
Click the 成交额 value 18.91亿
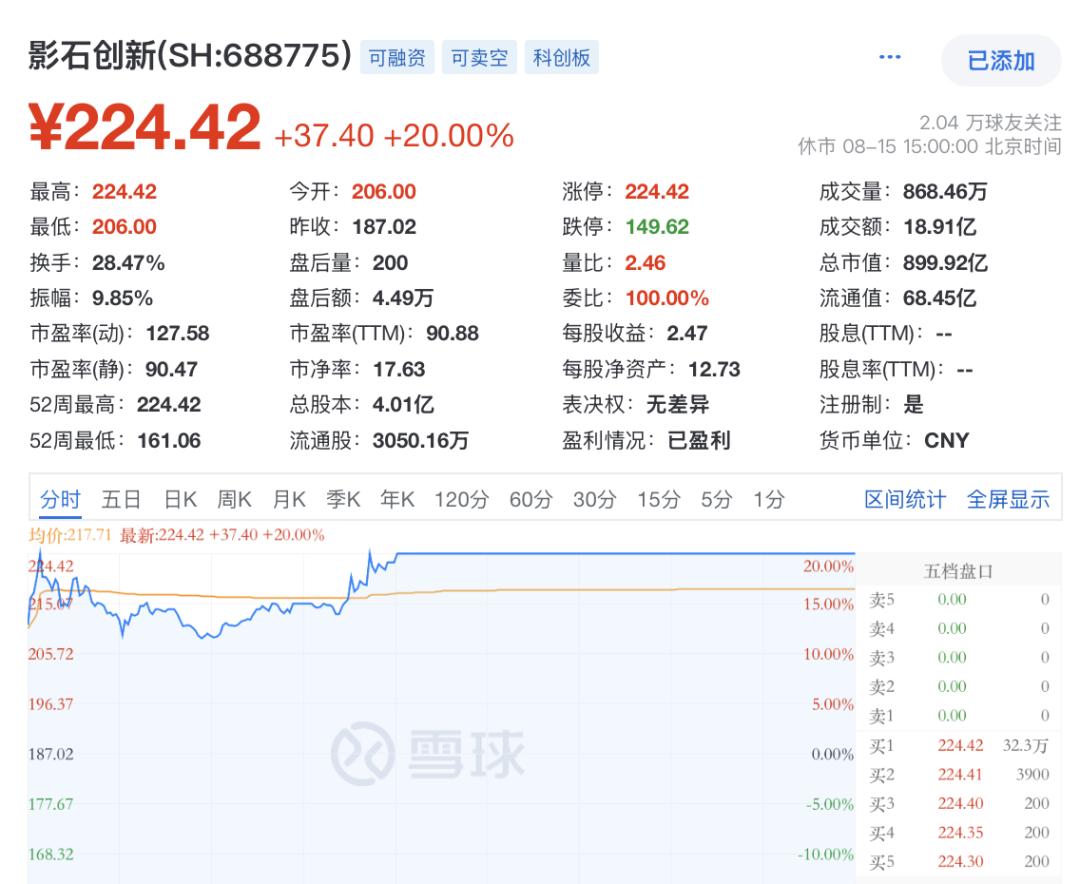pyautogui.click(x=939, y=227)
